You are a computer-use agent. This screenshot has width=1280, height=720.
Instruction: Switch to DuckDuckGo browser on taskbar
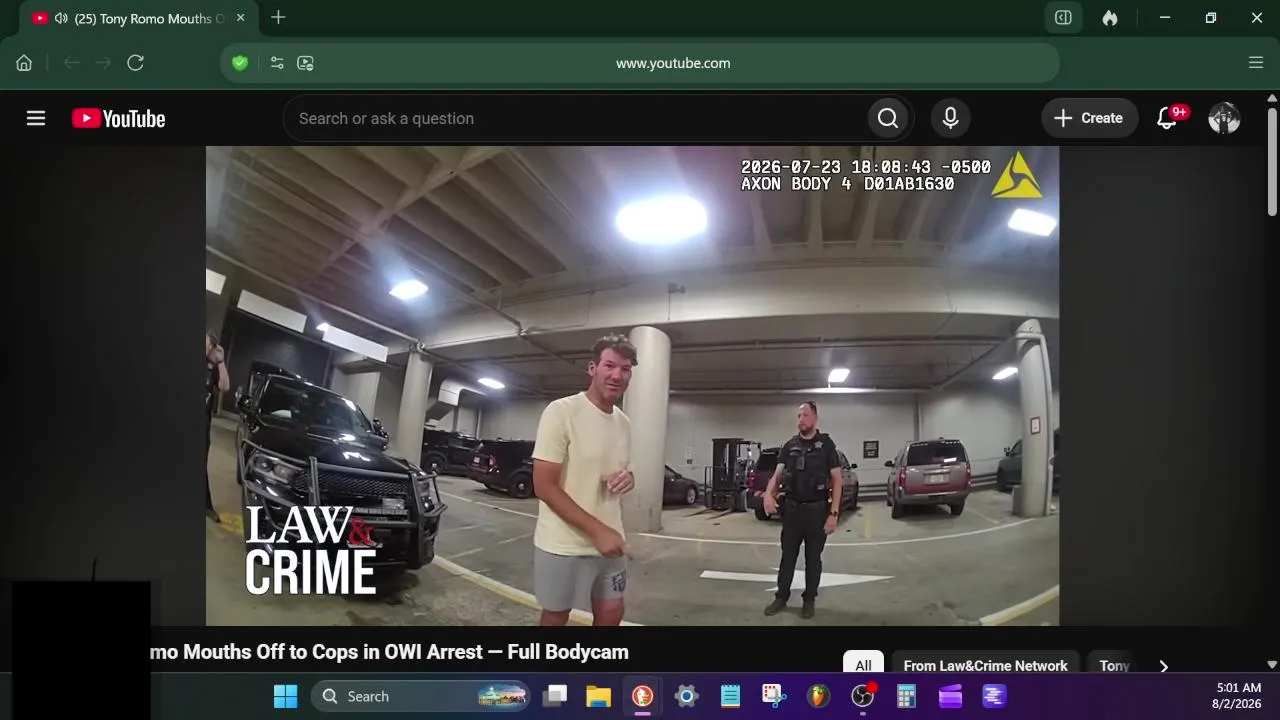click(643, 696)
